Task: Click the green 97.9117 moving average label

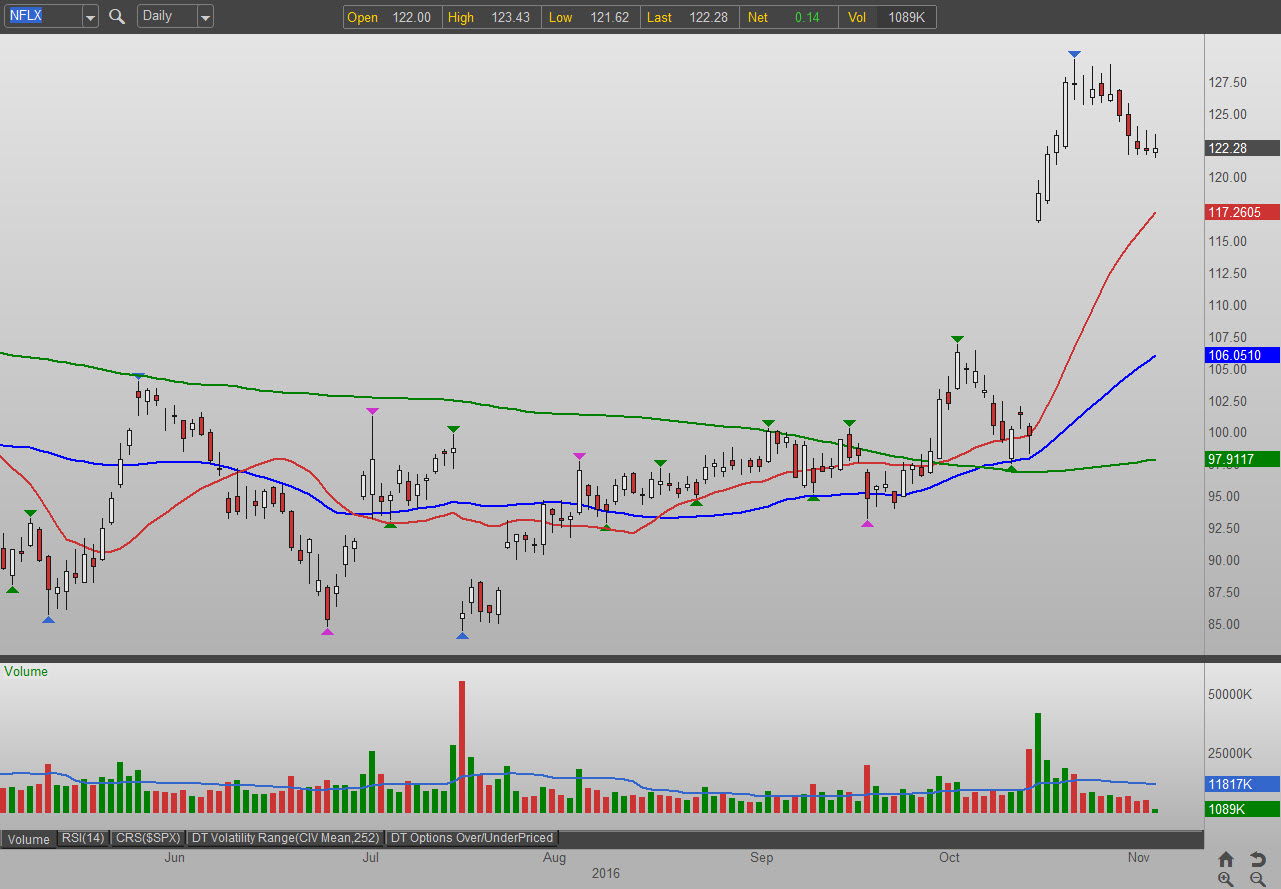Action: click(1242, 459)
